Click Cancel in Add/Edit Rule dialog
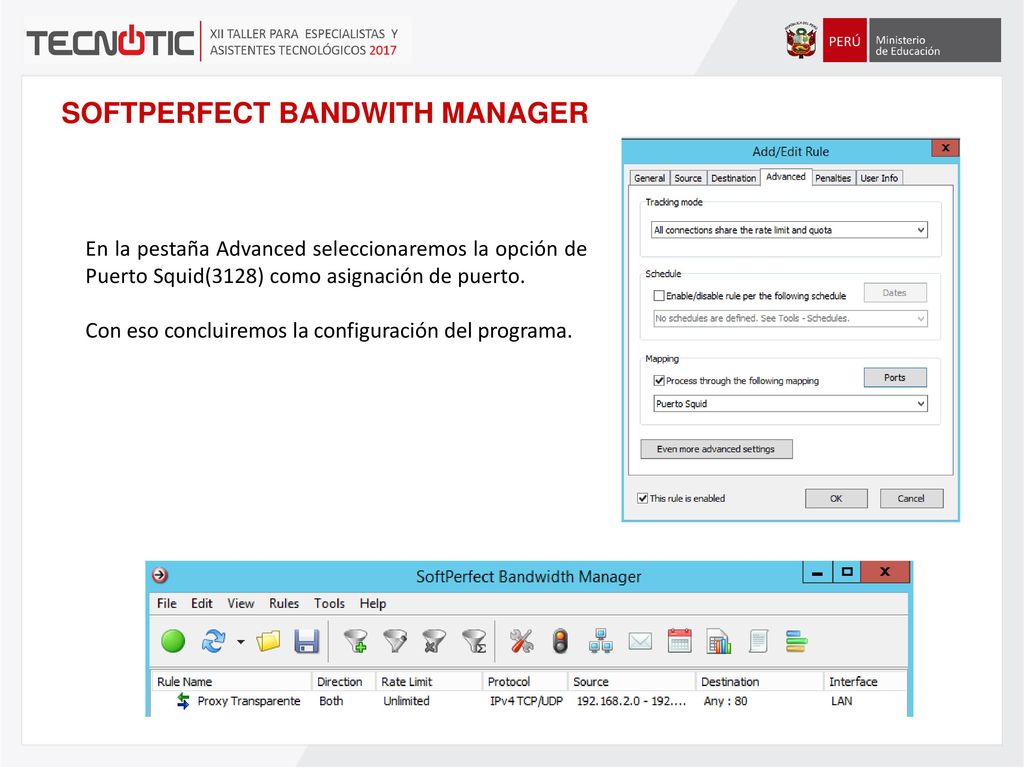 coord(911,498)
